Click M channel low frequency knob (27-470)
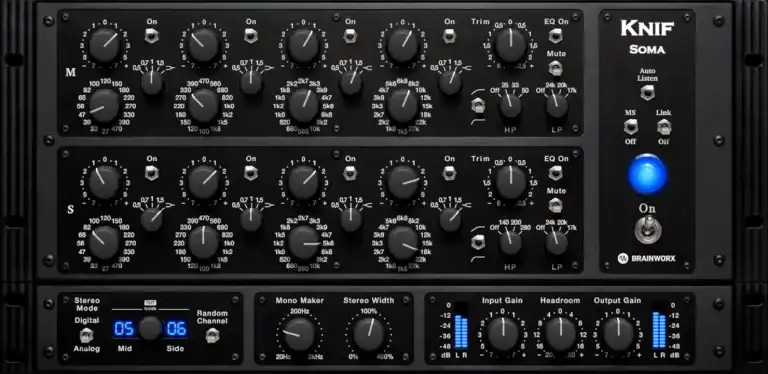Screen dimensions: 768x374 pos(104,105)
